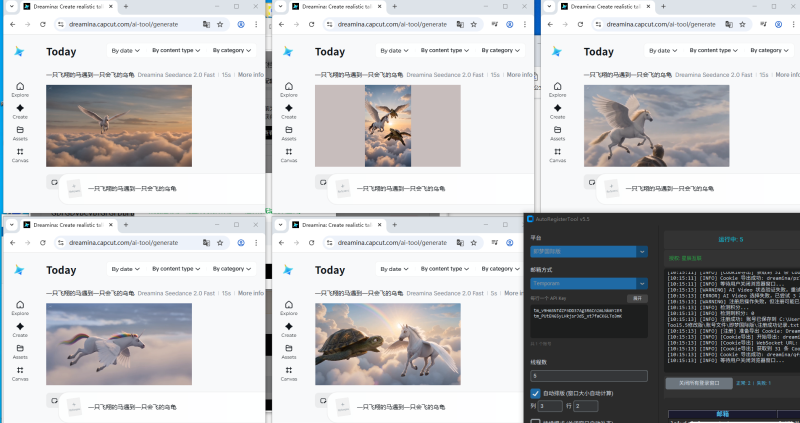This screenshot has width=800, height=423.
Task: Open profile avatar in the top-left browser window
Action: 241,24
